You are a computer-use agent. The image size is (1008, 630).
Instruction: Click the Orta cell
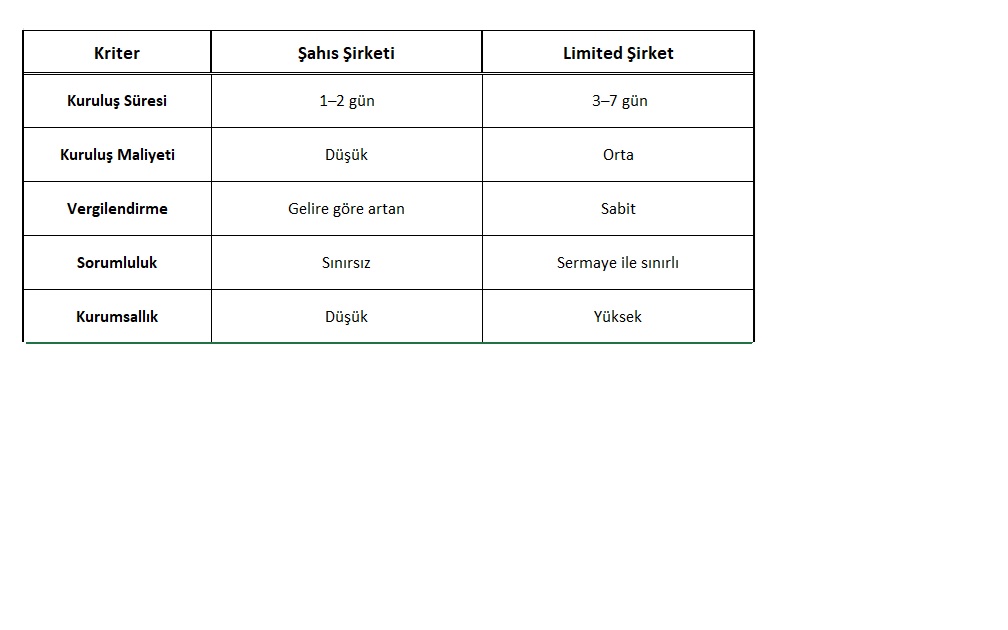[x=618, y=155]
